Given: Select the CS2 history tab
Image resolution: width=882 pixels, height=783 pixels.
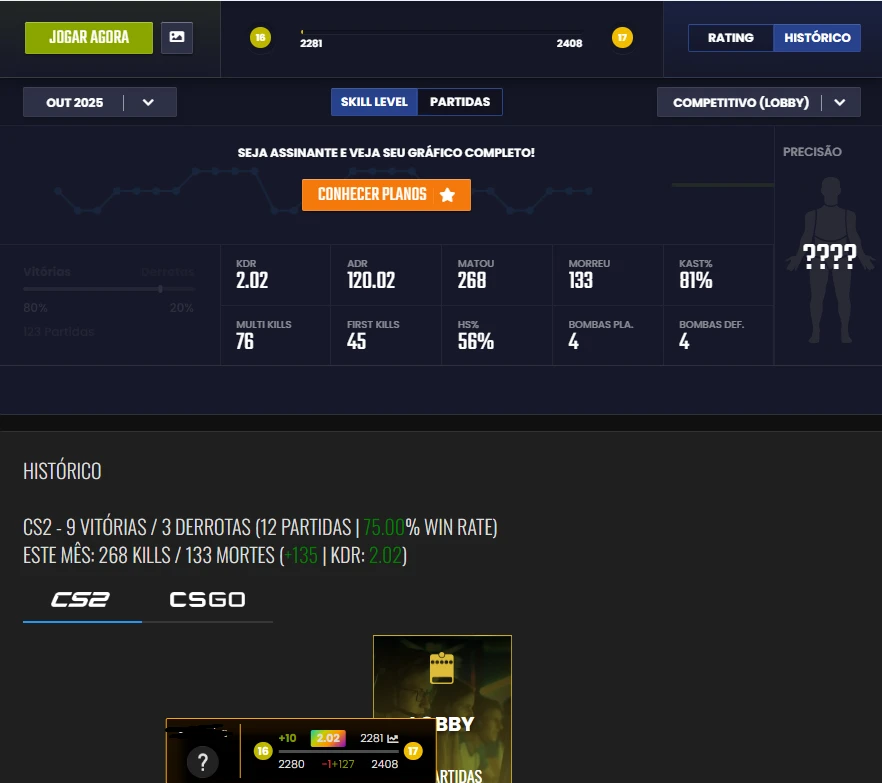Looking at the screenshot, I should (x=81, y=600).
